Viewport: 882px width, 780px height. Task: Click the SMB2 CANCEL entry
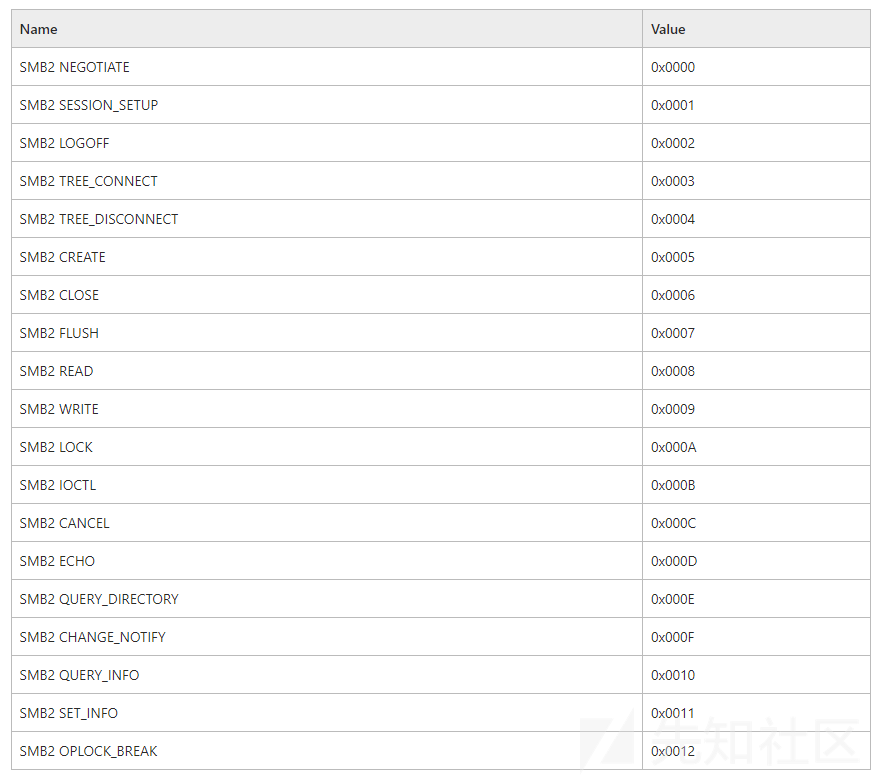coord(65,523)
